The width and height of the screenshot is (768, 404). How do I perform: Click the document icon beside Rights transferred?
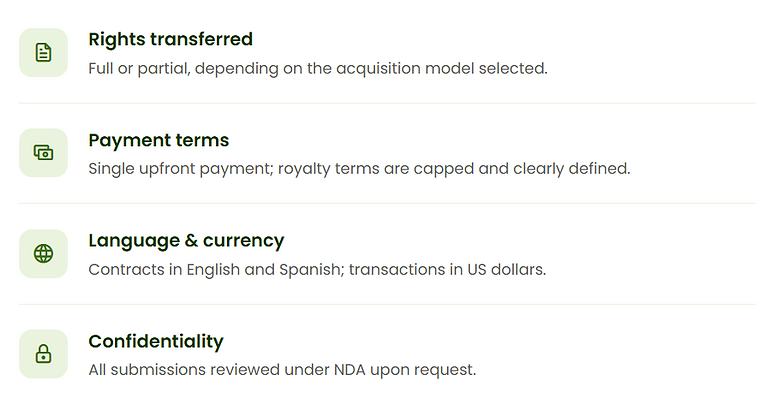click(43, 52)
